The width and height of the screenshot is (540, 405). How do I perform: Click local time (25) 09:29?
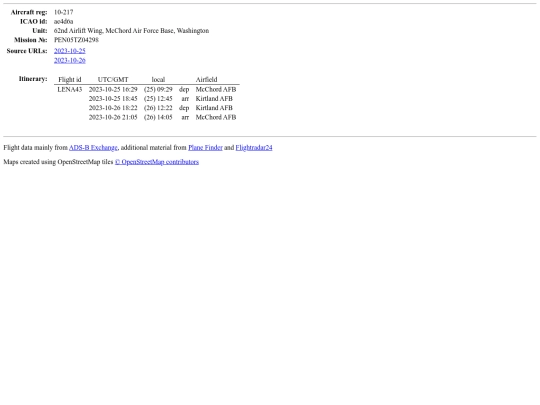tap(158, 90)
